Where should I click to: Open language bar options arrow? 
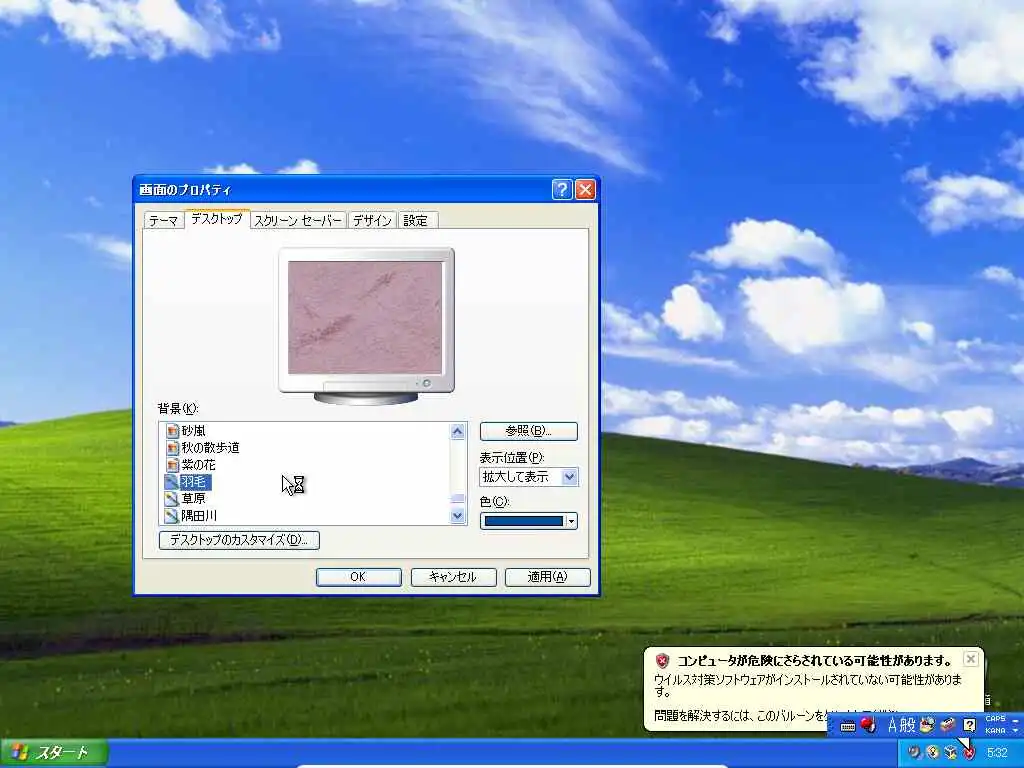1016,730
